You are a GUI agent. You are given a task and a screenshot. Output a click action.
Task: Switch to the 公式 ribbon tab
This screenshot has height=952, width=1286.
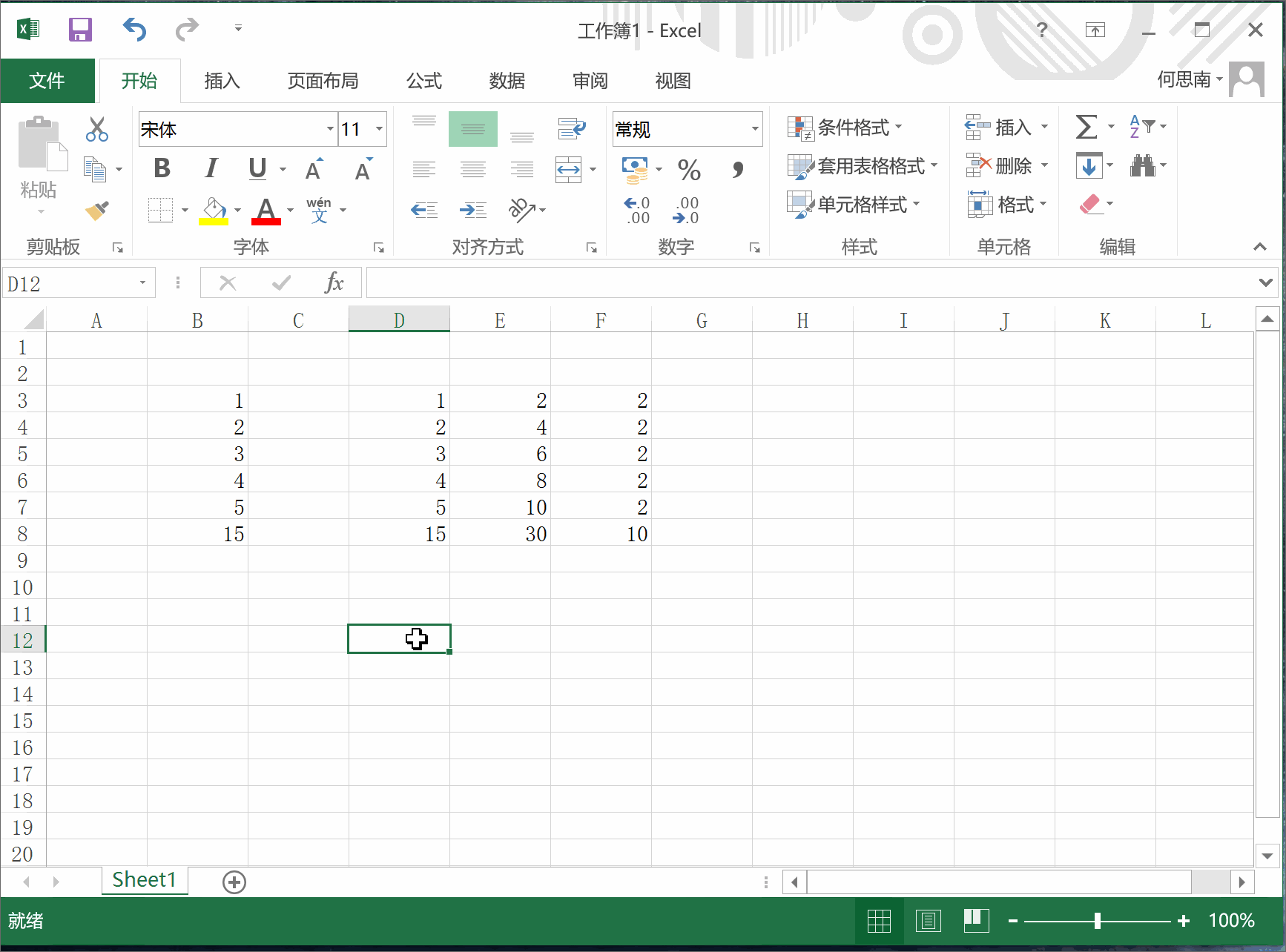pyautogui.click(x=423, y=81)
